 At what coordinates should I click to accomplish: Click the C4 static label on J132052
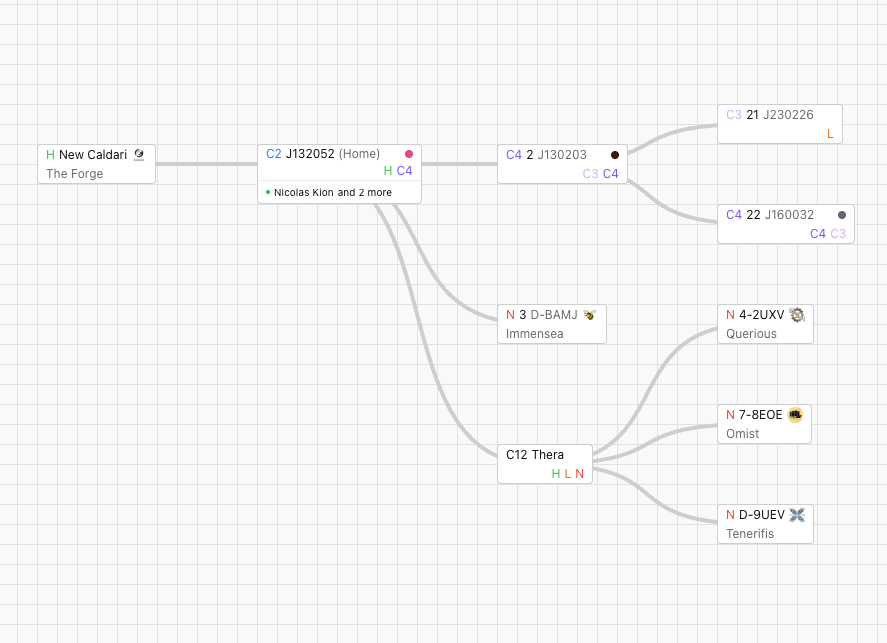405,171
